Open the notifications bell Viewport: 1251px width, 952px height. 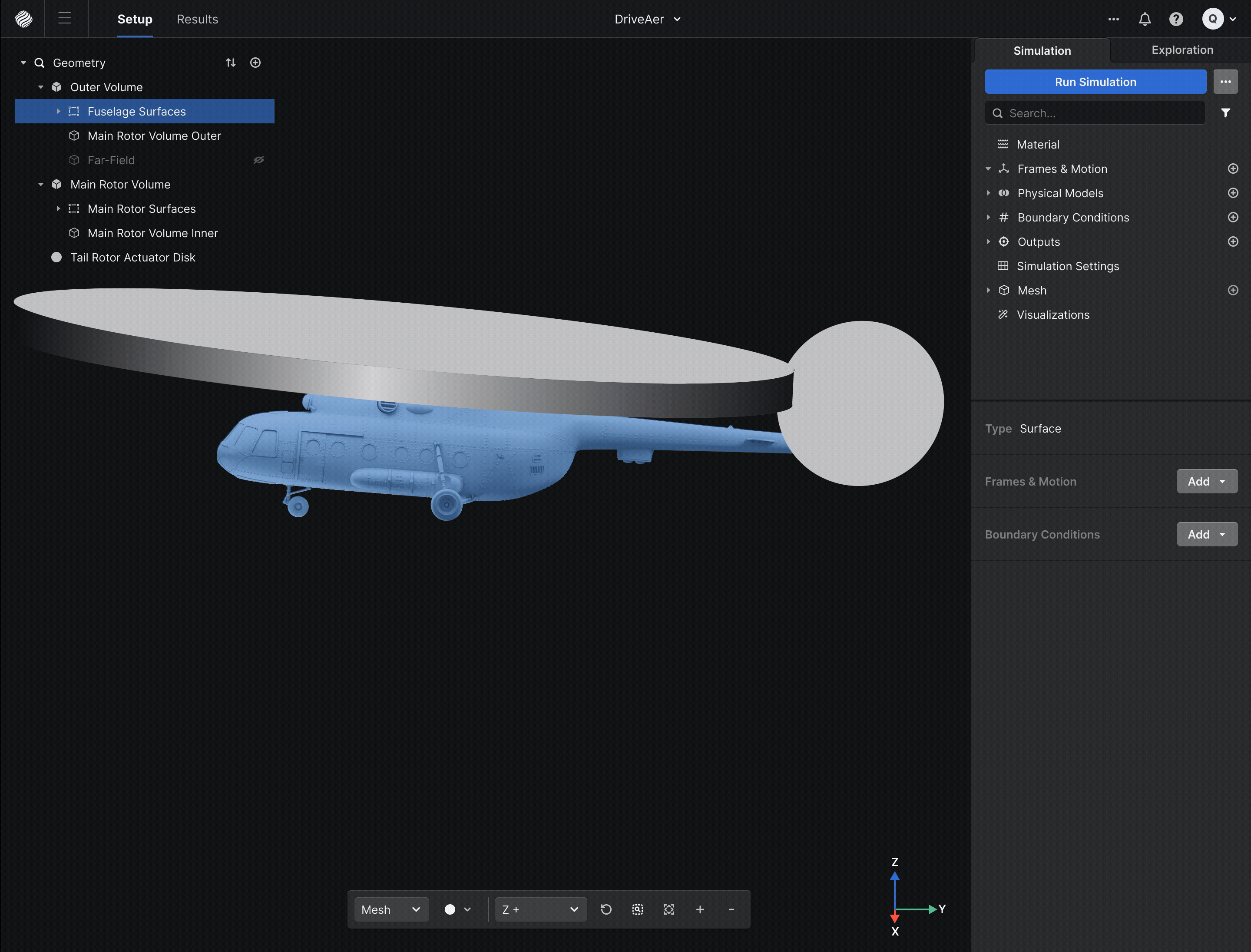tap(1145, 19)
